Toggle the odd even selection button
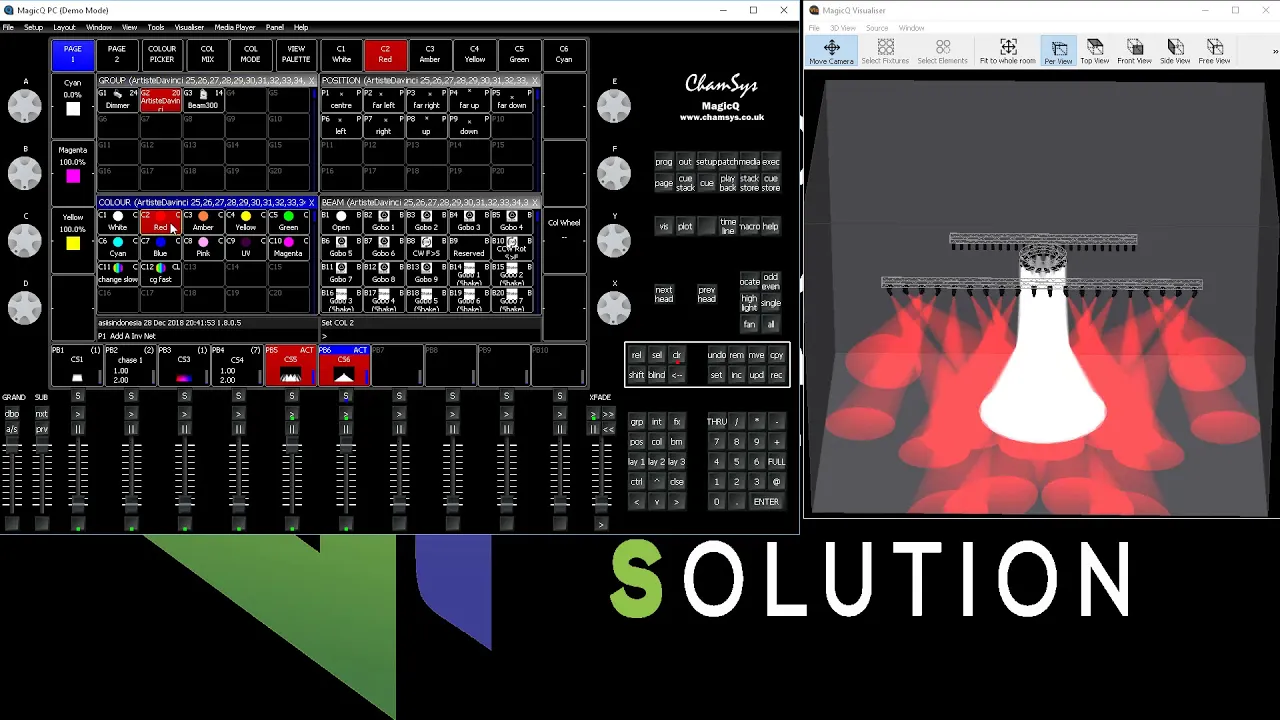The image size is (1280, 720). pos(770,281)
